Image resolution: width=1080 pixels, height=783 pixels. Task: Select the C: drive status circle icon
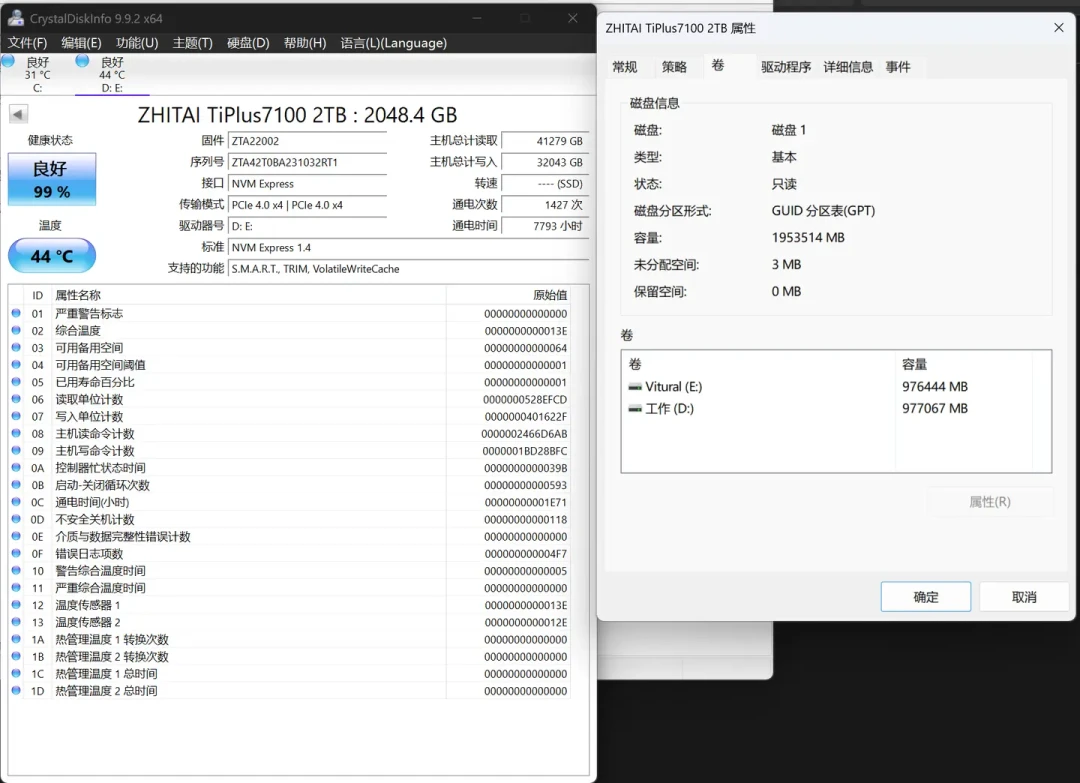(8, 61)
